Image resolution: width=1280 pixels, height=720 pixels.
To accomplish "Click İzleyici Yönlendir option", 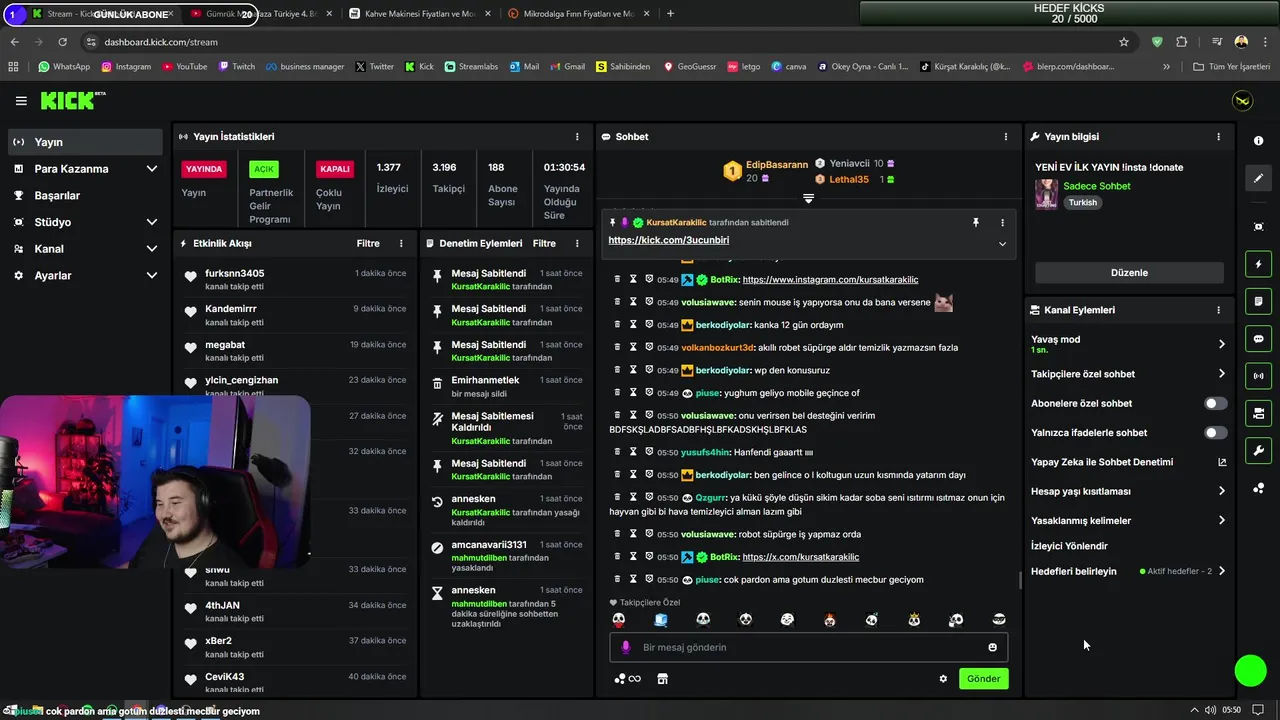I will pos(1069,546).
